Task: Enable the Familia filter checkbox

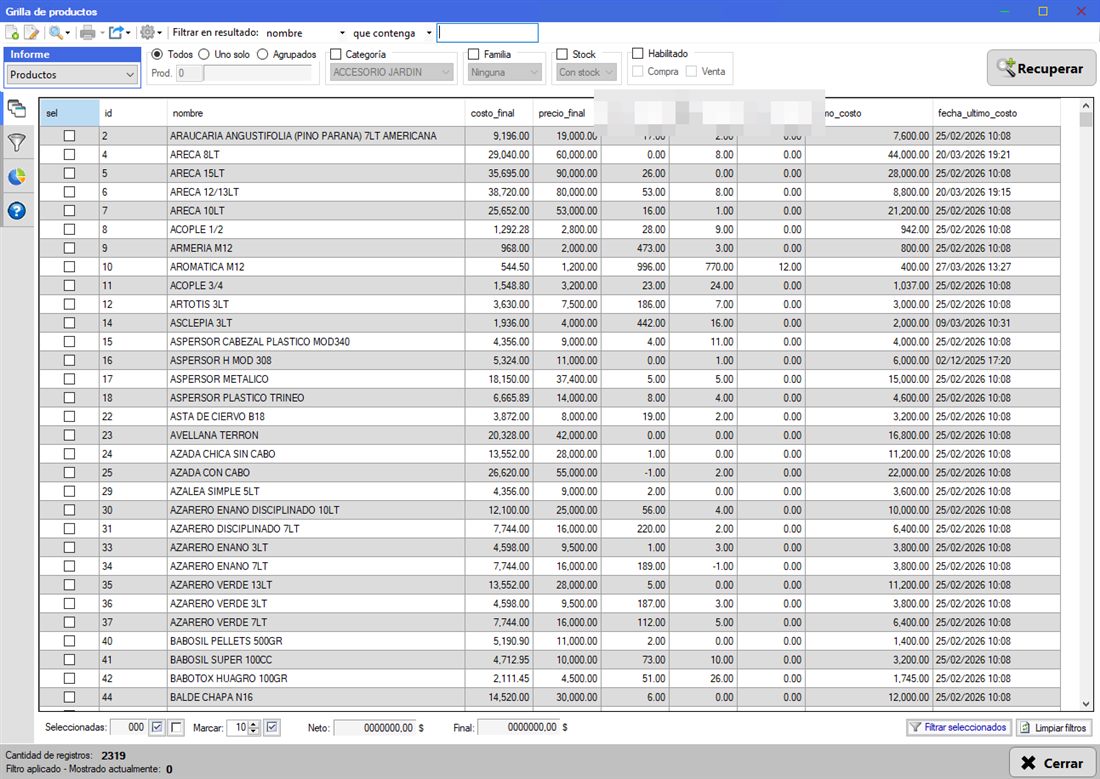Action: [x=474, y=54]
